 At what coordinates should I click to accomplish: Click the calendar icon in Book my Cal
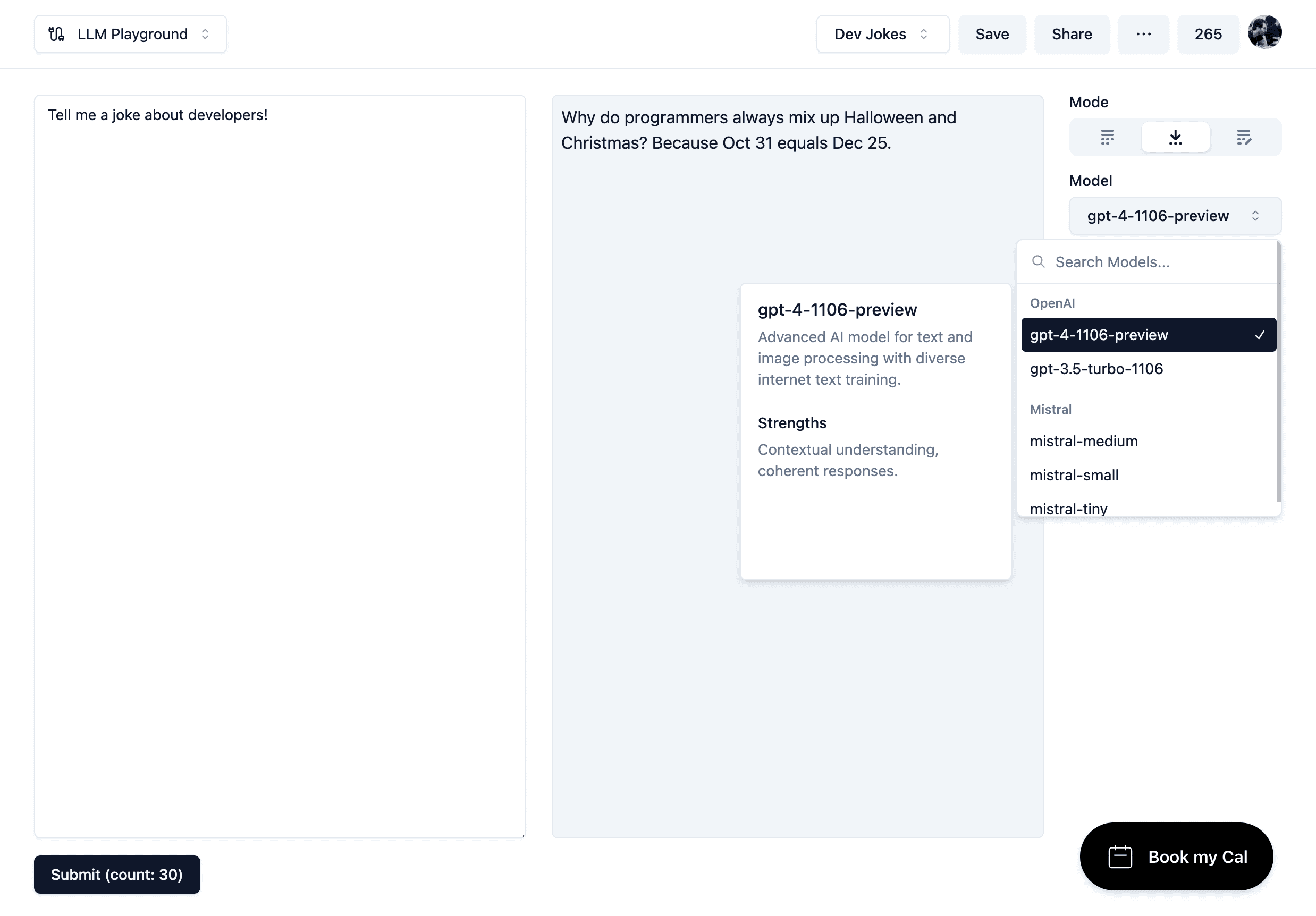1119,857
